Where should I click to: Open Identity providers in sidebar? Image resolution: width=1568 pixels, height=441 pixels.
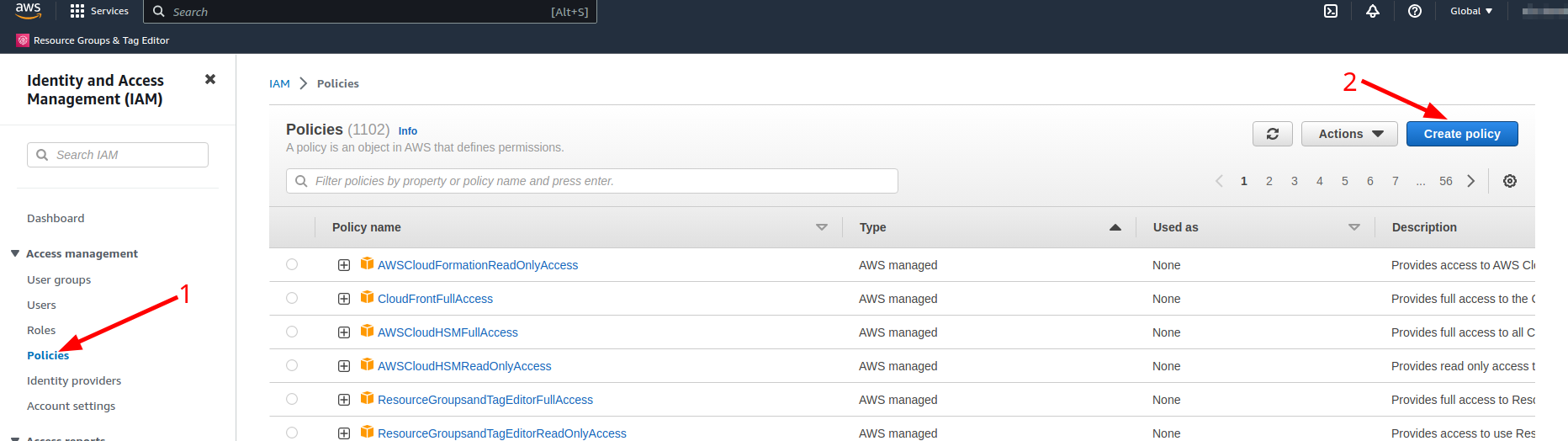tap(74, 380)
